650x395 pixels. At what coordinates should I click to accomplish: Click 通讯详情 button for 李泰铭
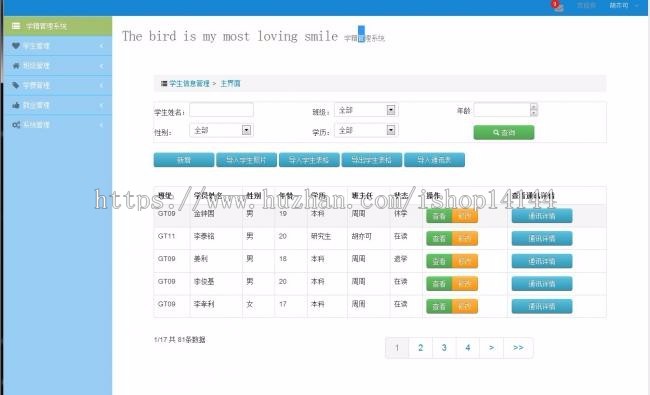542,238
